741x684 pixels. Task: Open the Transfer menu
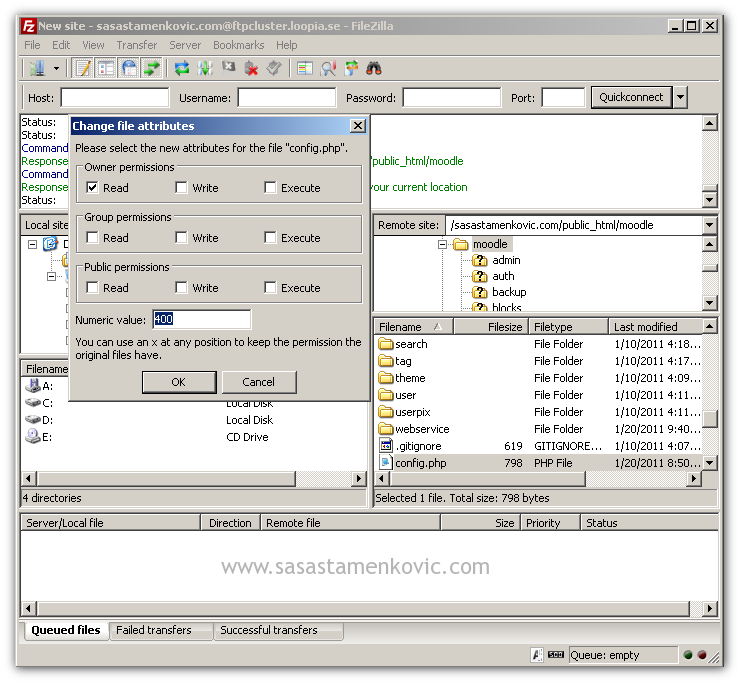pos(137,45)
